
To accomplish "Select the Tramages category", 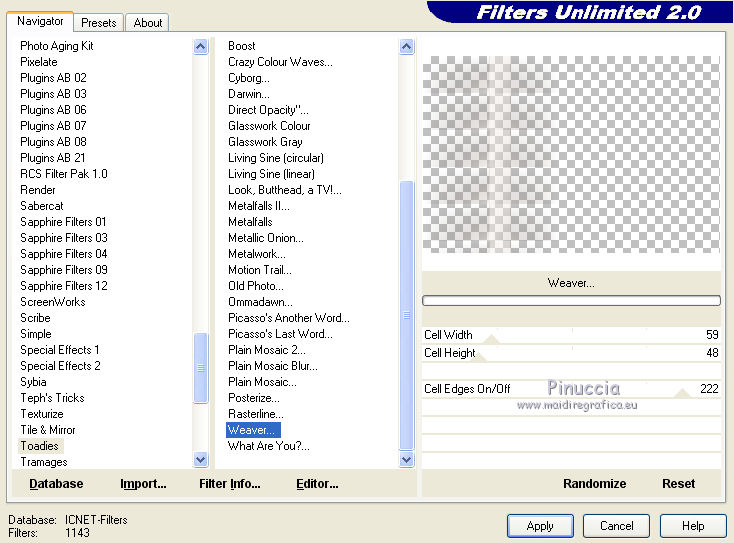I will tap(44, 462).
